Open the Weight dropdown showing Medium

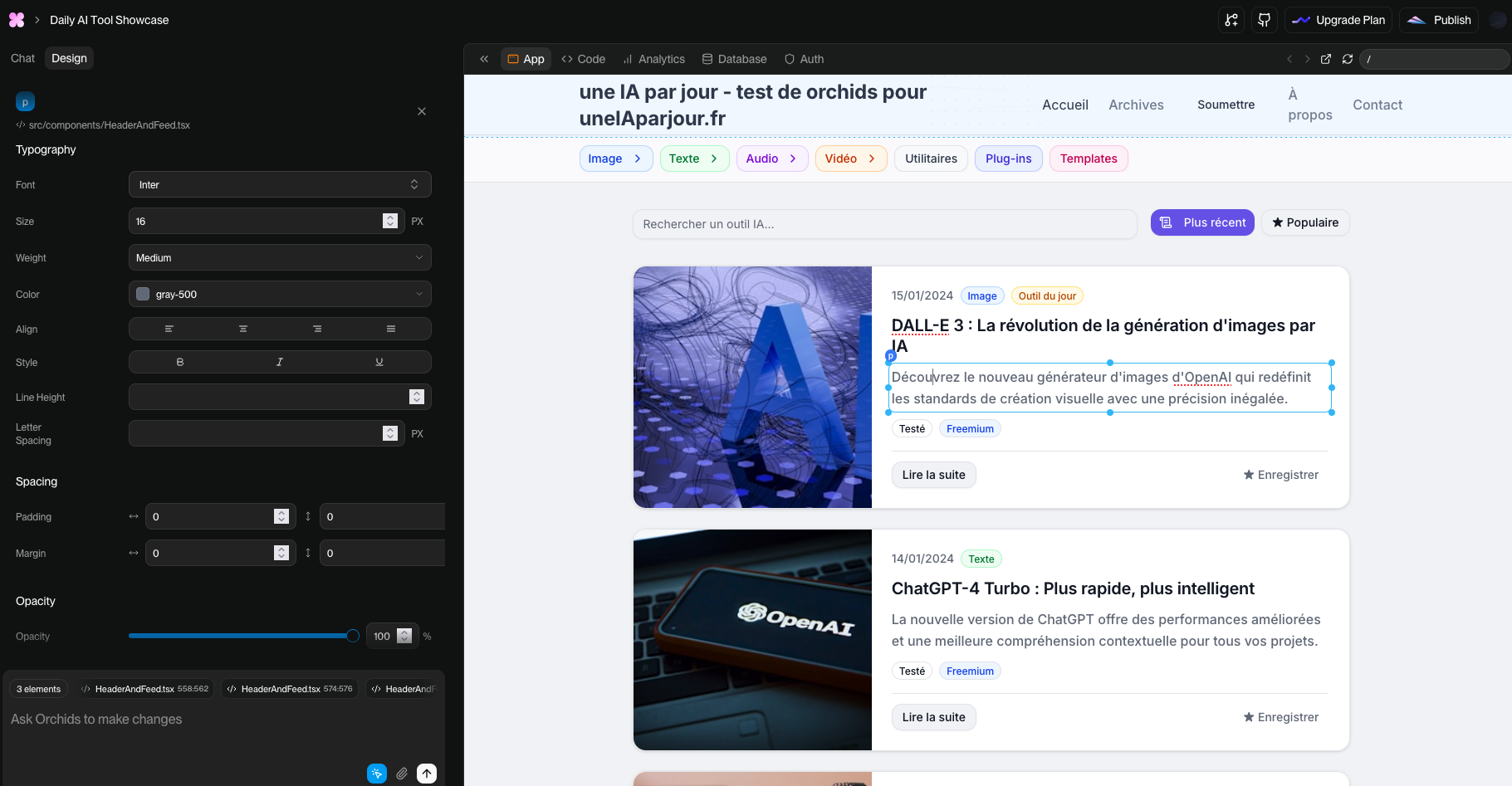tap(280, 257)
